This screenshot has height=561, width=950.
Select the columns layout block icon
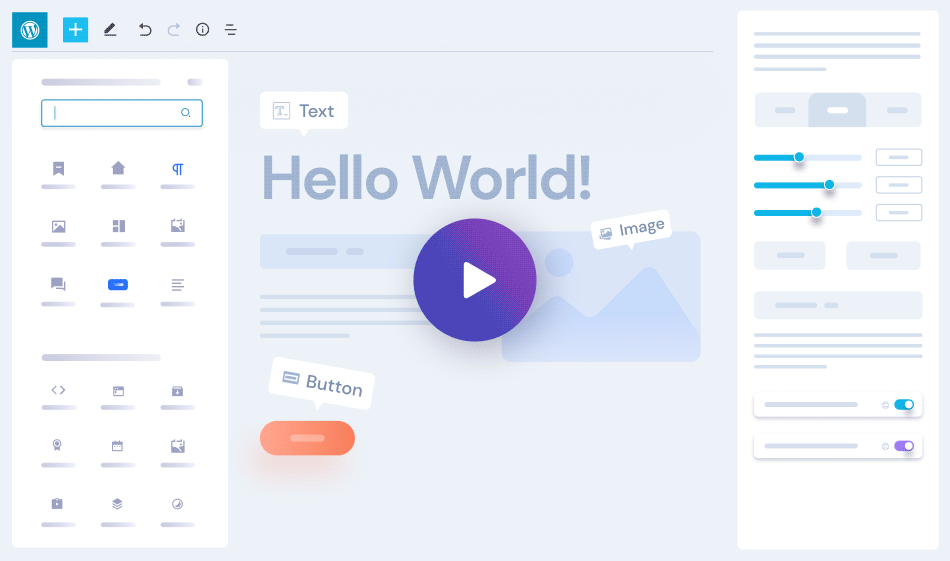pos(119,226)
